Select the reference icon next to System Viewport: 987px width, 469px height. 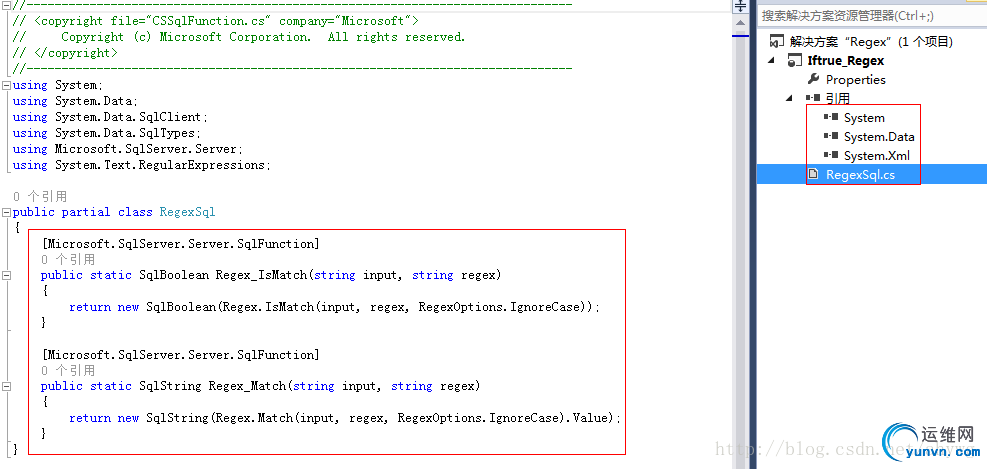(x=831, y=117)
